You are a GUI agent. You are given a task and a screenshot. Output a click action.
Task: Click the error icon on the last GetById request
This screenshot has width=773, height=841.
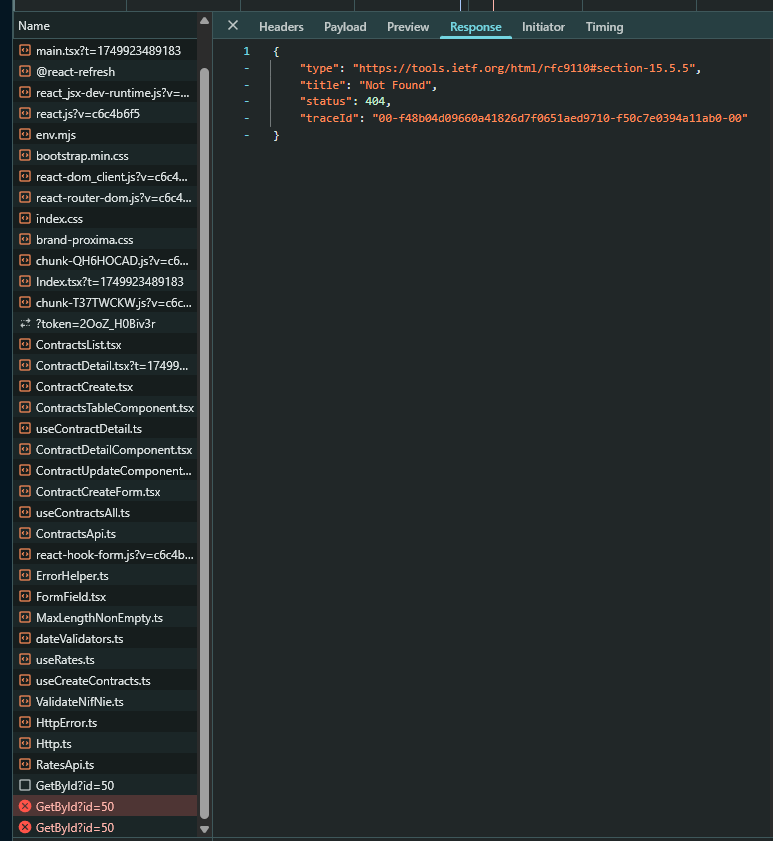click(x=25, y=828)
